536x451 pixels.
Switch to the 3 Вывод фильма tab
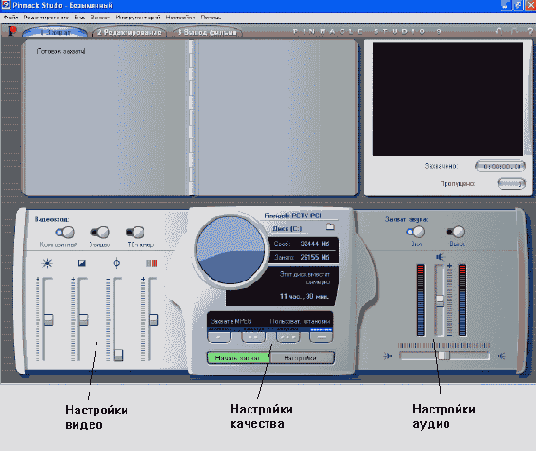click(207, 32)
